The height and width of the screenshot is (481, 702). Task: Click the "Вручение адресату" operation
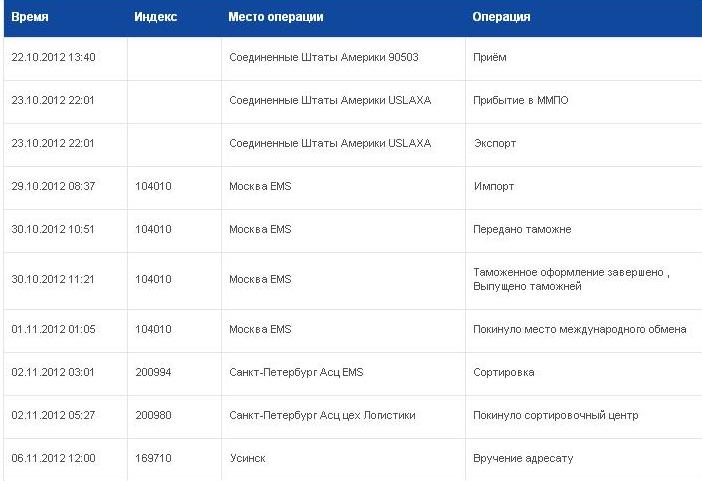(523, 458)
